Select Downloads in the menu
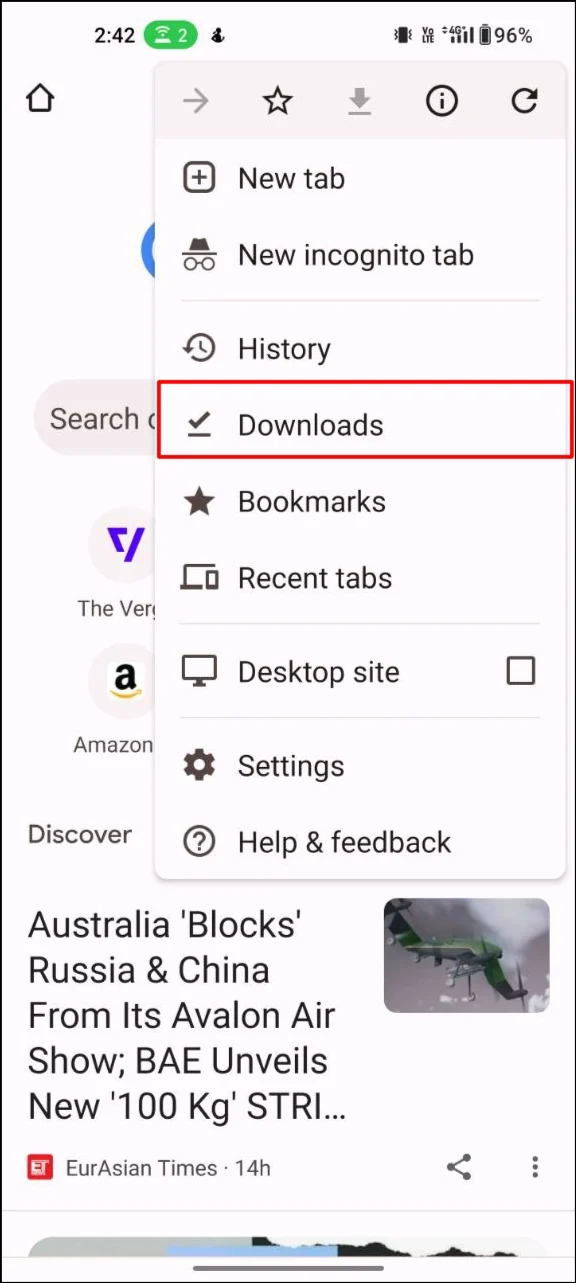The height and width of the screenshot is (1283, 576). click(365, 425)
